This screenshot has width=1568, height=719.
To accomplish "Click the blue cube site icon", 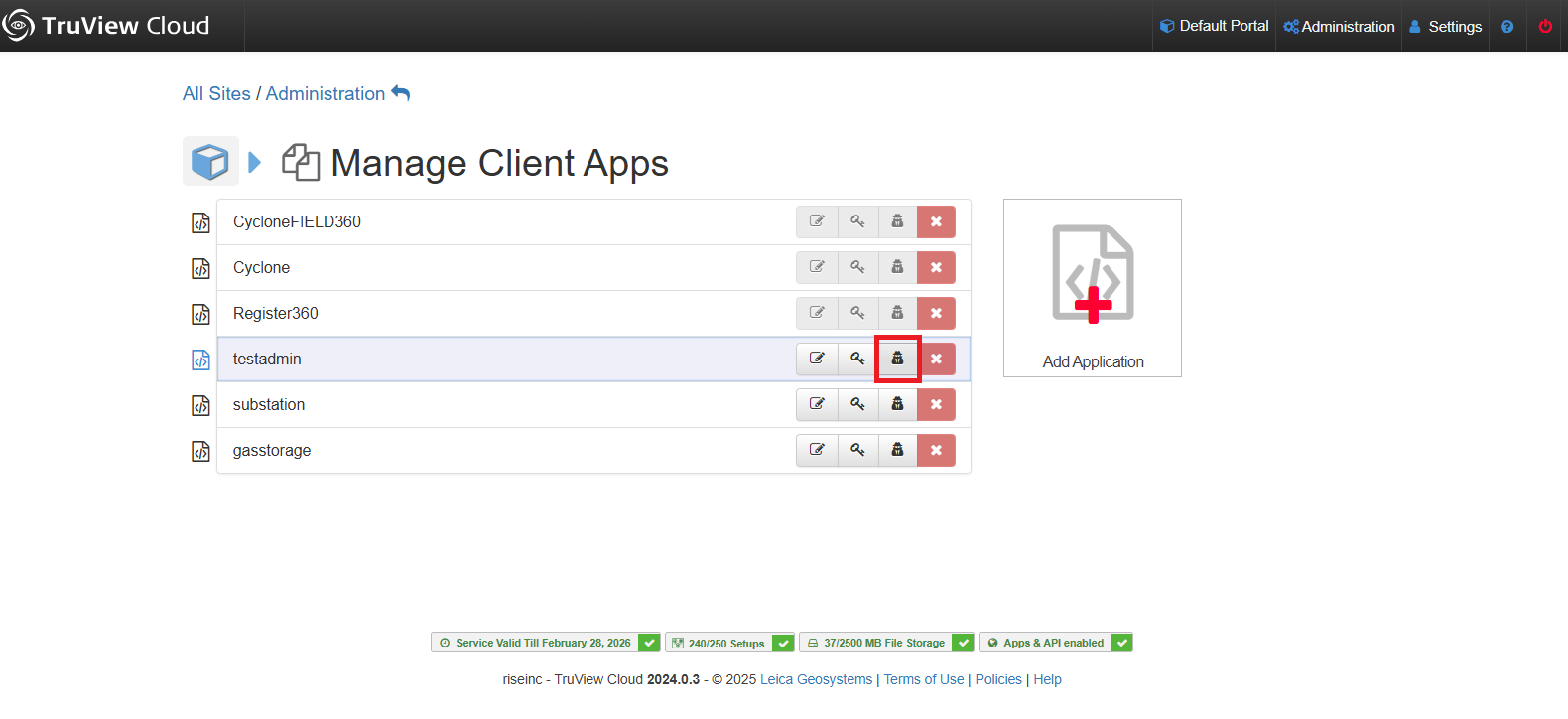I will tap(210, 161).
